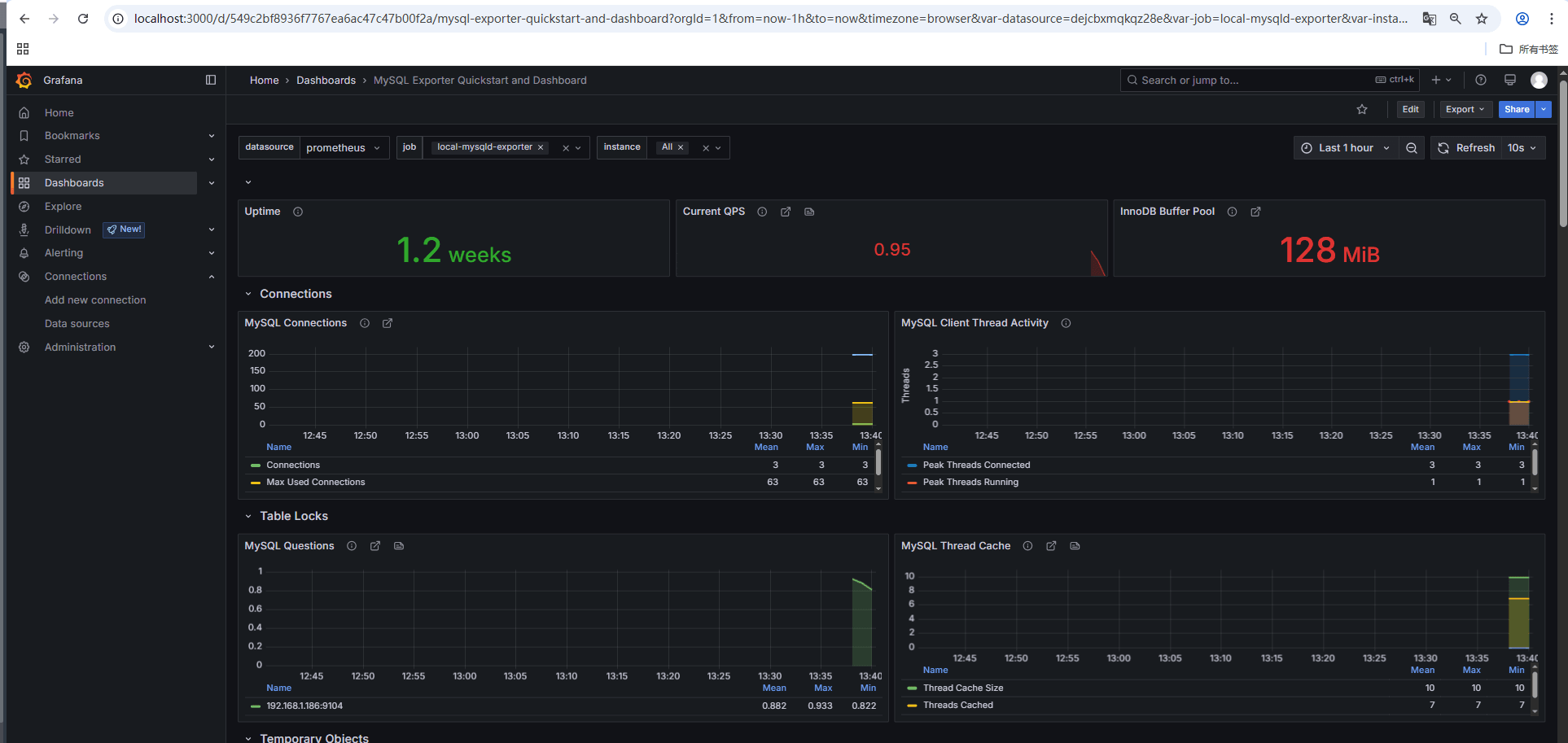Clear the job variable selection
This screenshot has height=743, width=1568.
[x=566, y=148]
